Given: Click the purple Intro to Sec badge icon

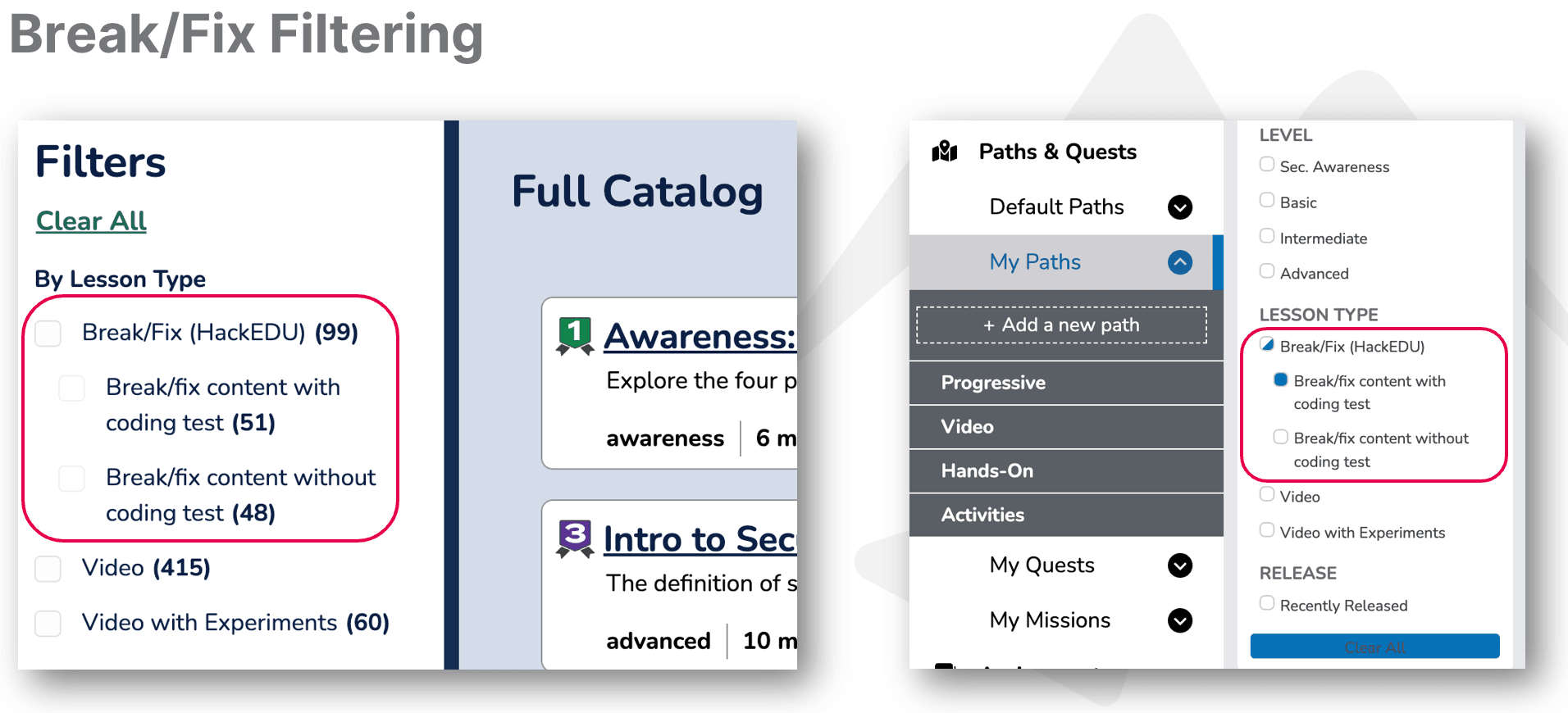Looking at the screenshot, I should (575, 538).
